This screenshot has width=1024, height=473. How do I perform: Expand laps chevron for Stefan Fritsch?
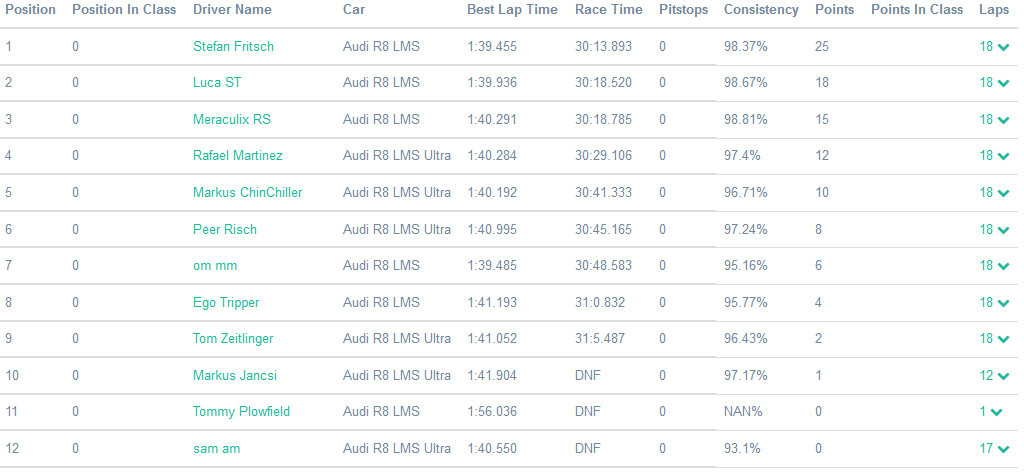click(1003, 47)
